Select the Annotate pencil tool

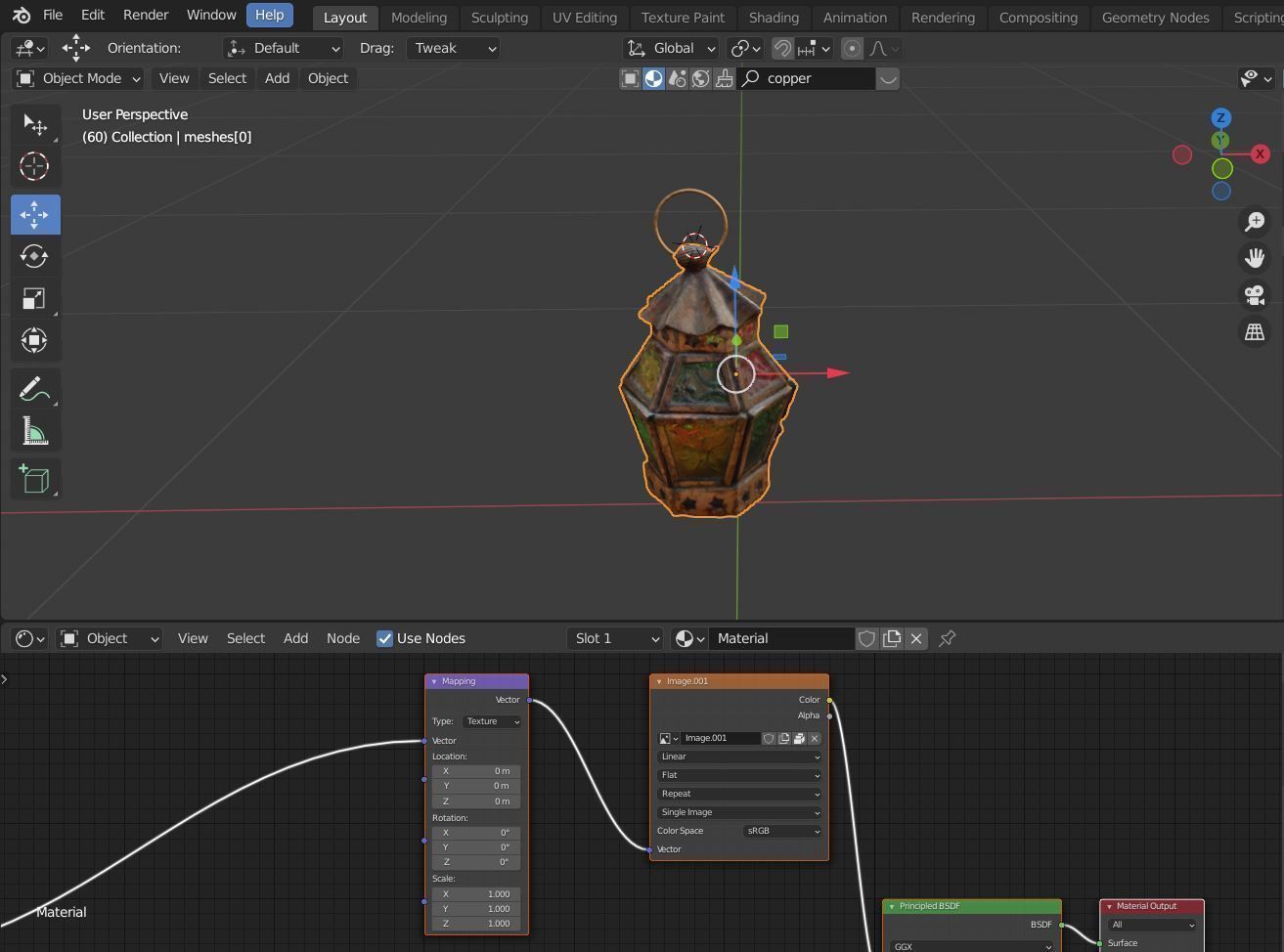tap(35, 389)
